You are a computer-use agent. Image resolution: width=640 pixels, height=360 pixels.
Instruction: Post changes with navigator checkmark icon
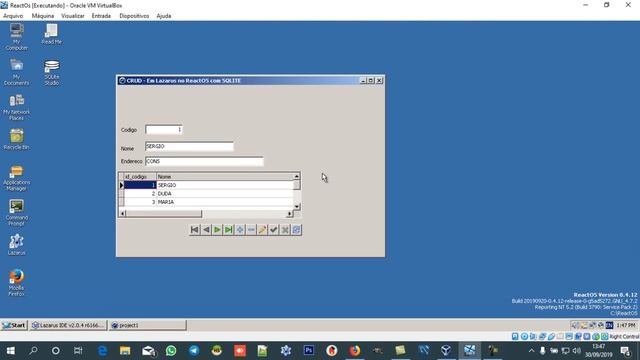pyautogui.click(x=273, y=230)
